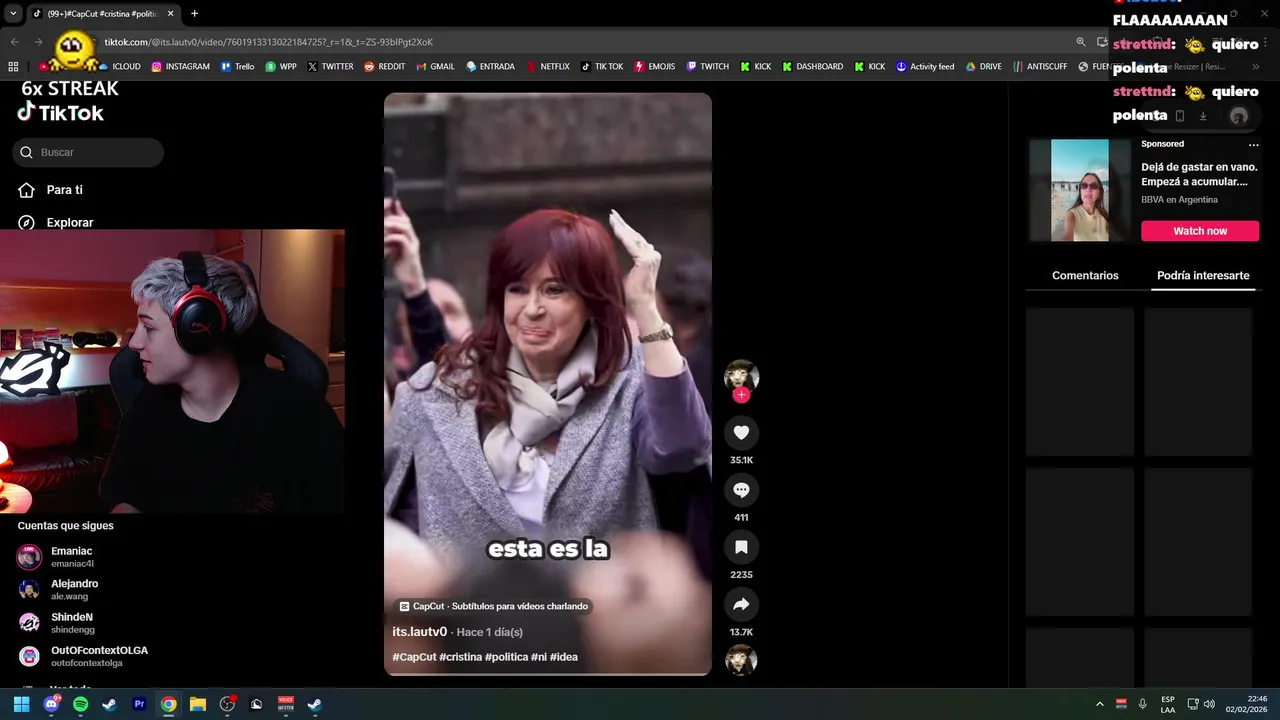
Task: Open sponsored ad options menu
Action: point(1253,144)
